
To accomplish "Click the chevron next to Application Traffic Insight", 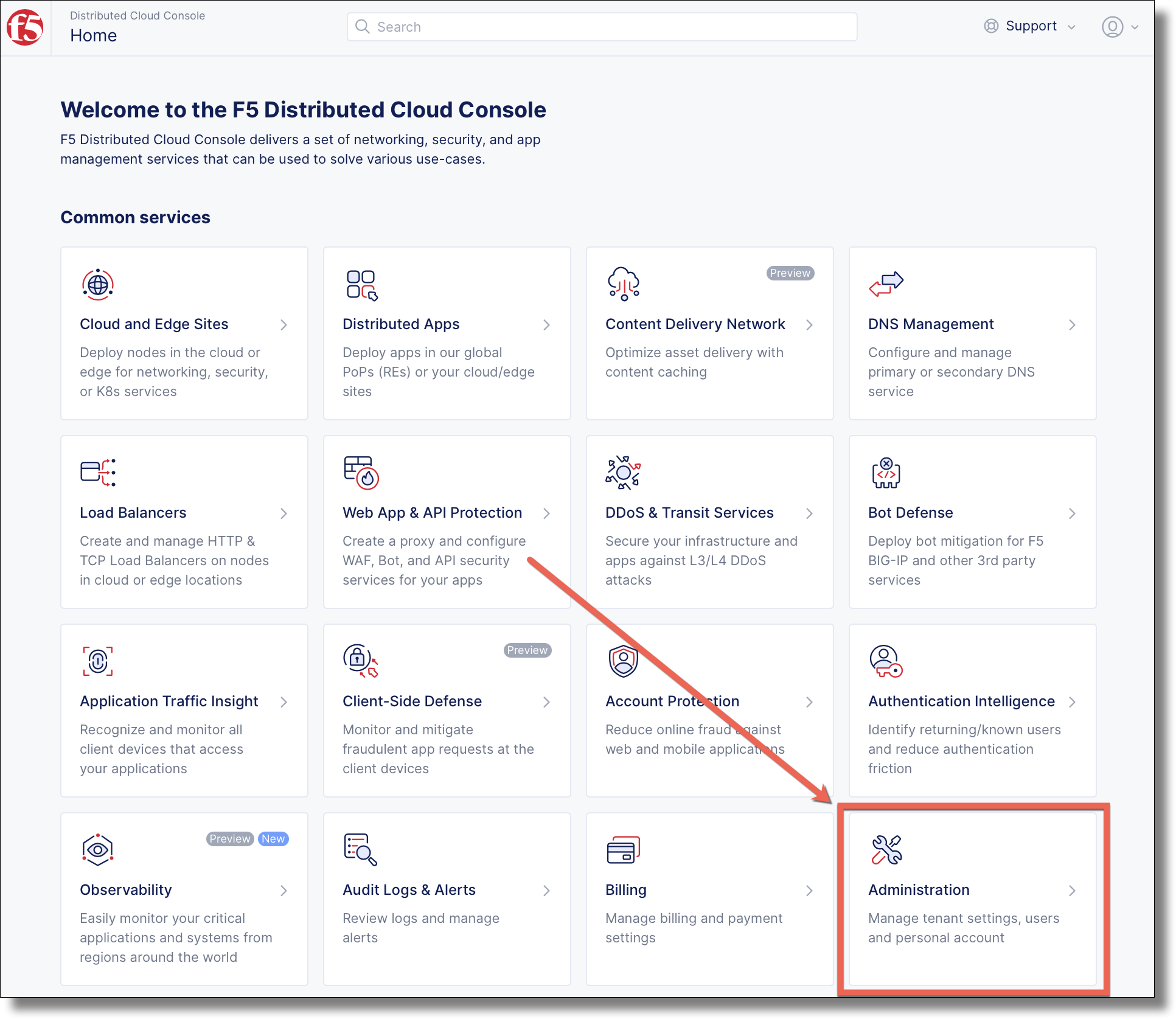I will click(284, 702).
